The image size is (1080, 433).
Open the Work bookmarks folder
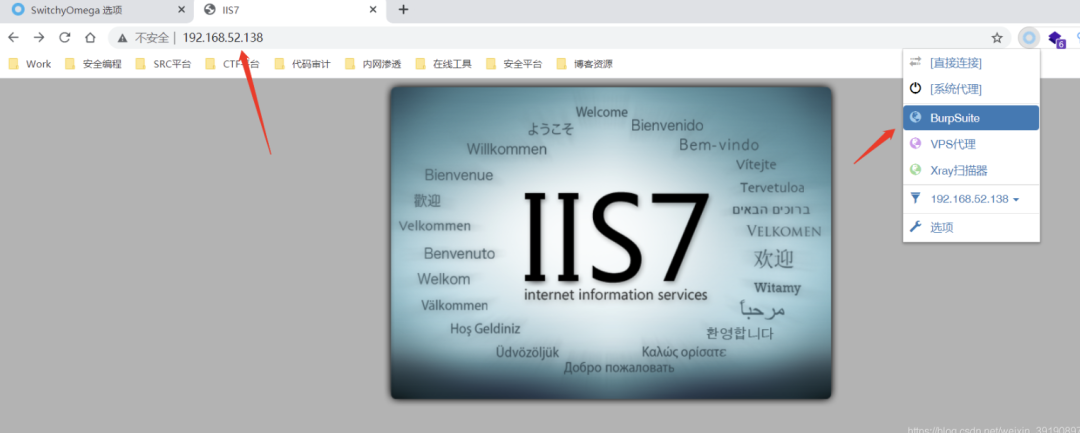coord(30,64)
